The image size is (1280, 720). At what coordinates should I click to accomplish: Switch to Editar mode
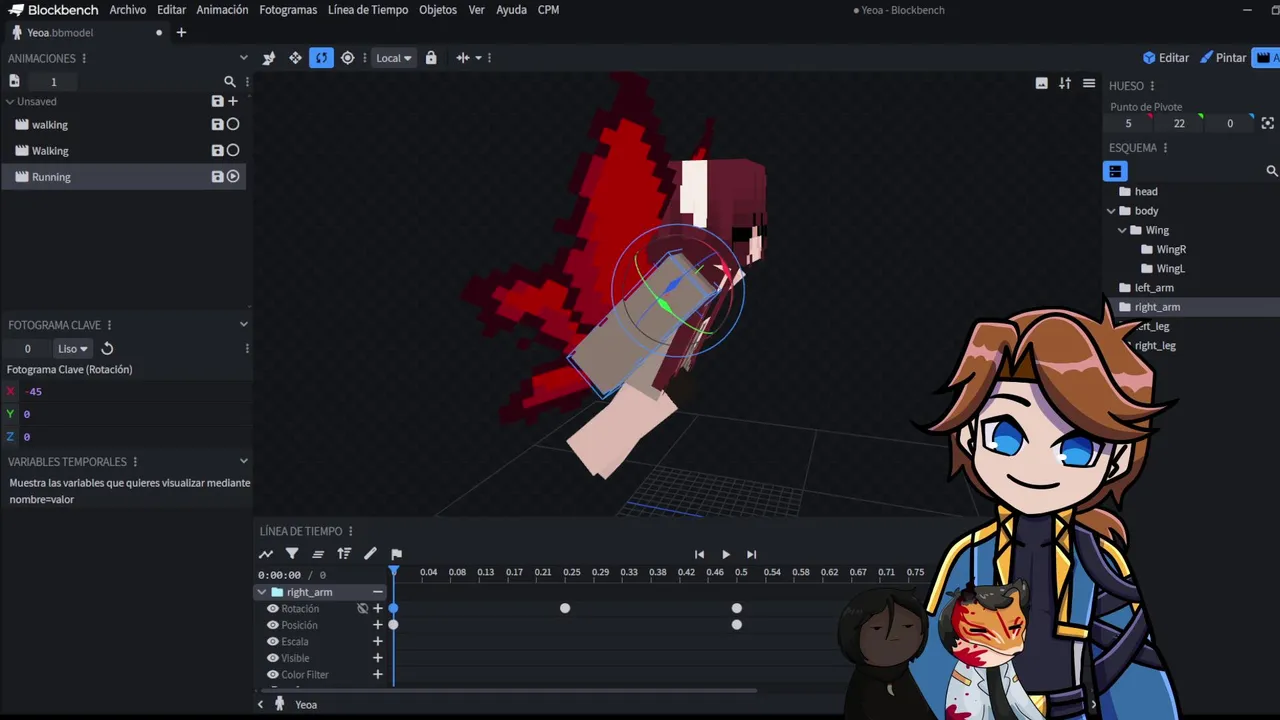point(1166,58)
